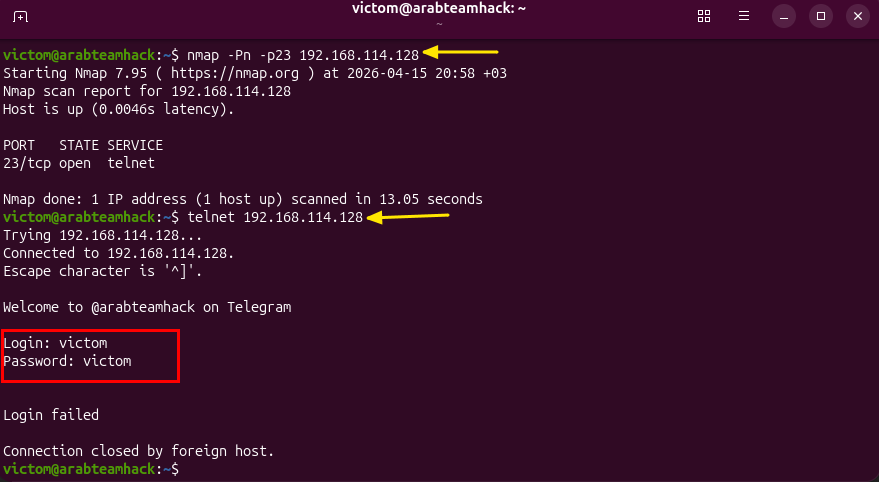This screenshot has width=879, height=482.
Task: Click the last empty shell prompt
Action: coord(180,468)
